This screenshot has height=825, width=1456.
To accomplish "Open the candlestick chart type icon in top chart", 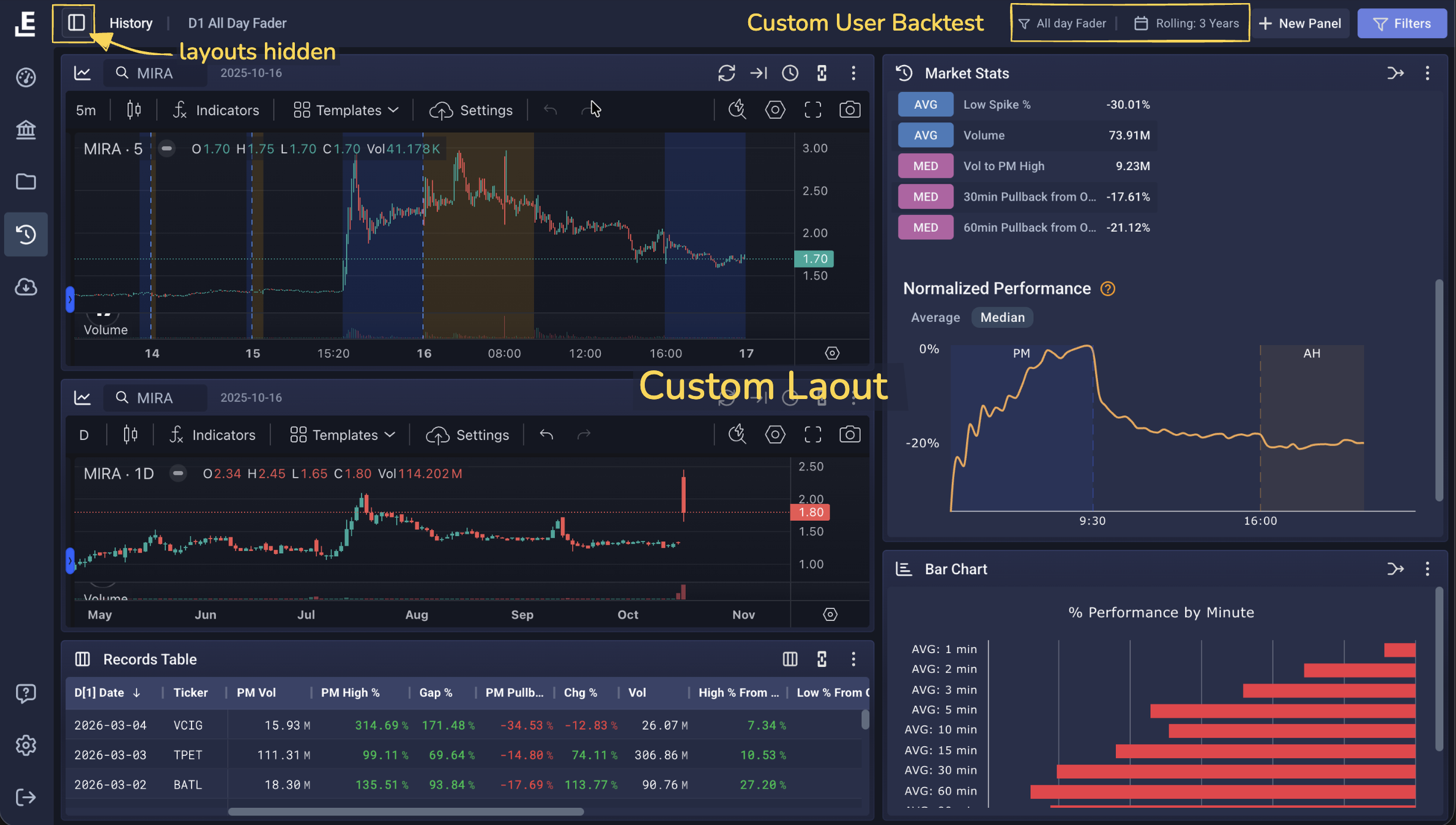I will click(x=134, y=110).
